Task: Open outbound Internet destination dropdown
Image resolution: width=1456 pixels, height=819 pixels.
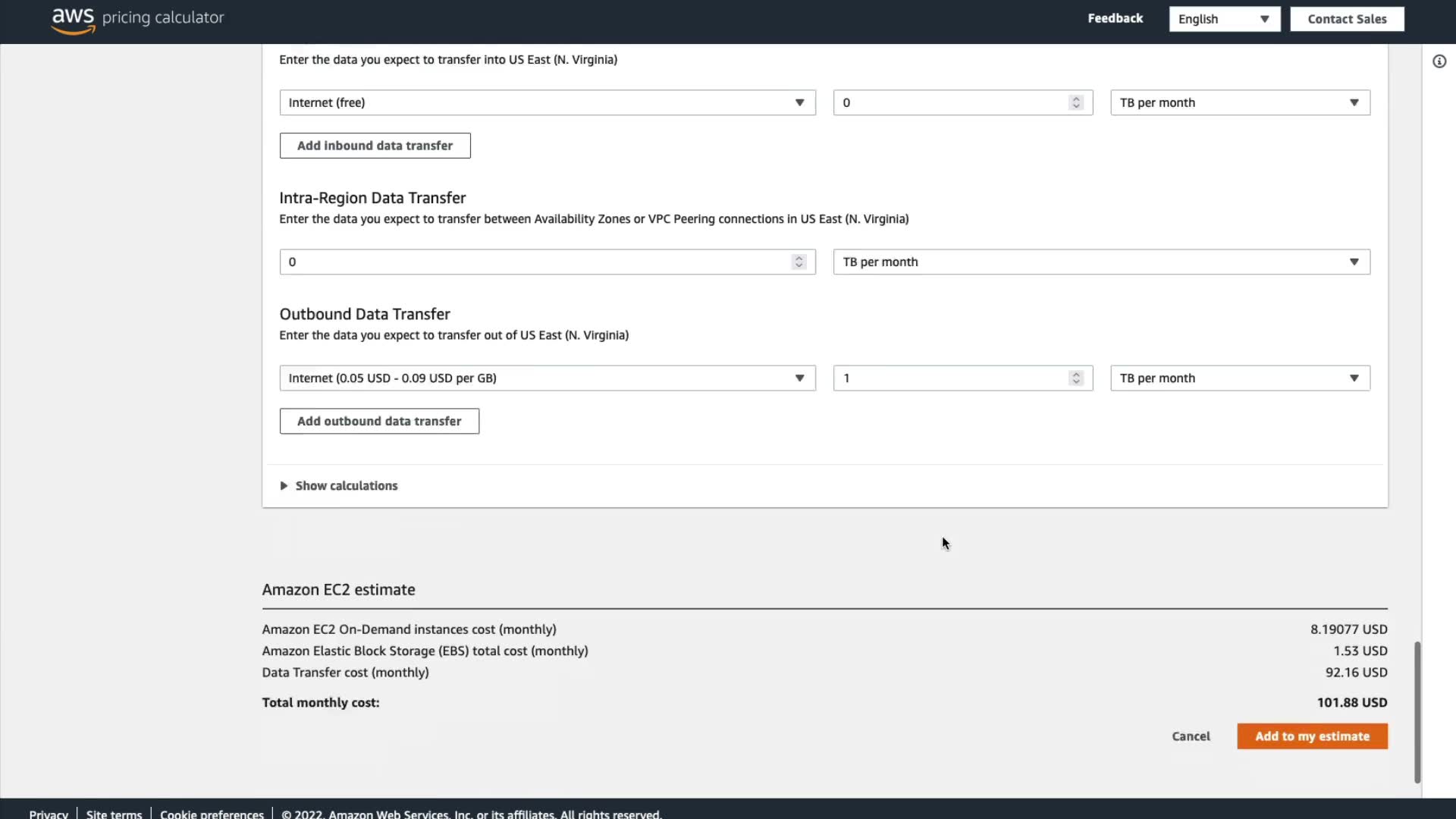Action: coord(547,378)
